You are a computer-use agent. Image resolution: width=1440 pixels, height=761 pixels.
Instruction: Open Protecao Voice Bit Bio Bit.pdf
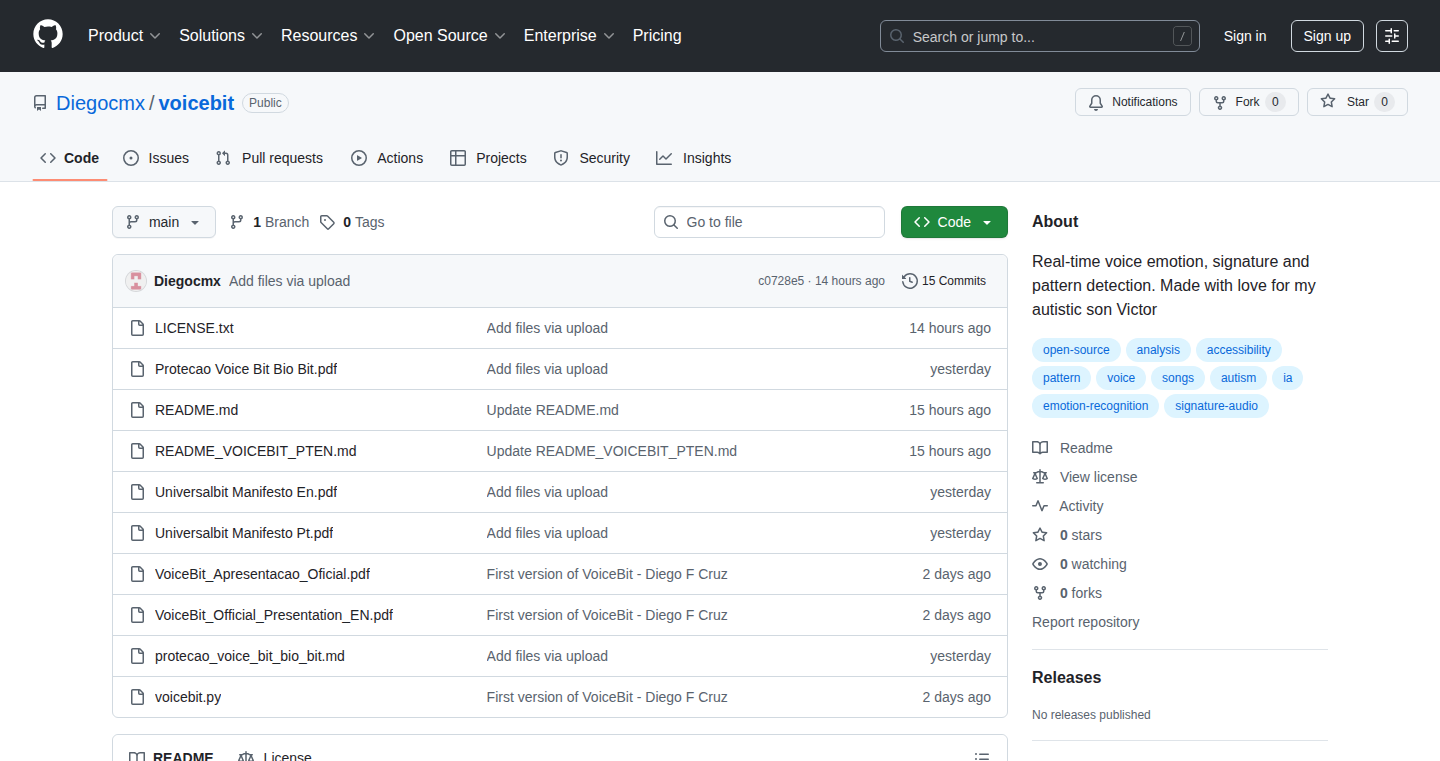coord(246,369)
